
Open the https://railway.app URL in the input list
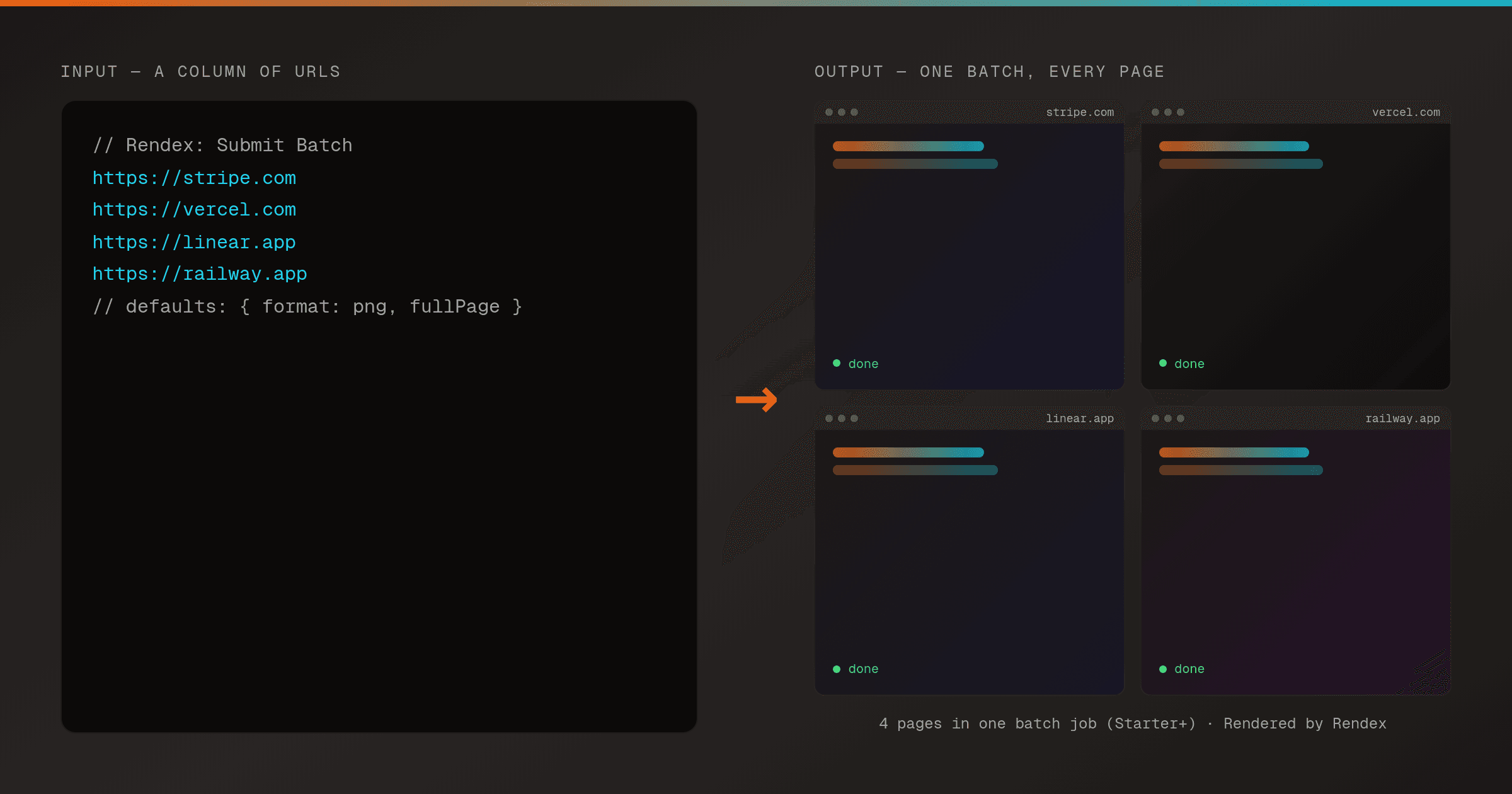tap(200, 274)
